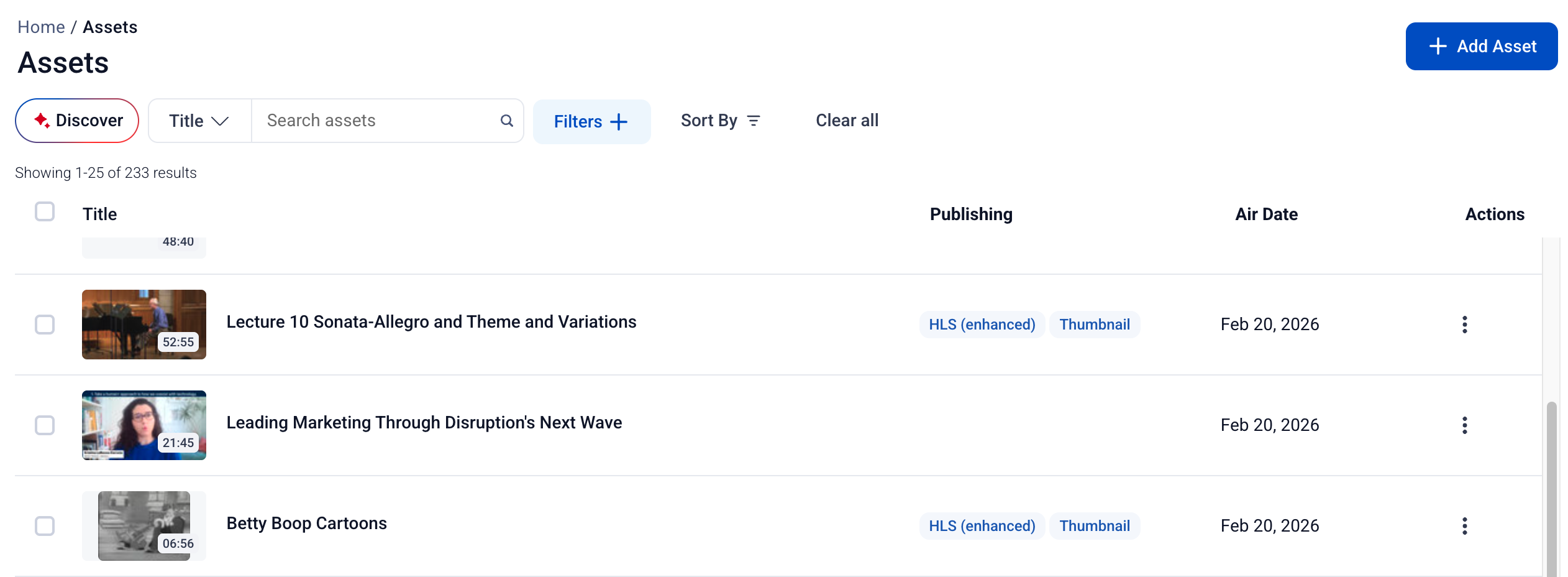The height and width of the screenshot is (577, 1568).
Task: Open Lecture 10 Sonata-Allegro video thumbnail
Action: click(x=144, y=325)
